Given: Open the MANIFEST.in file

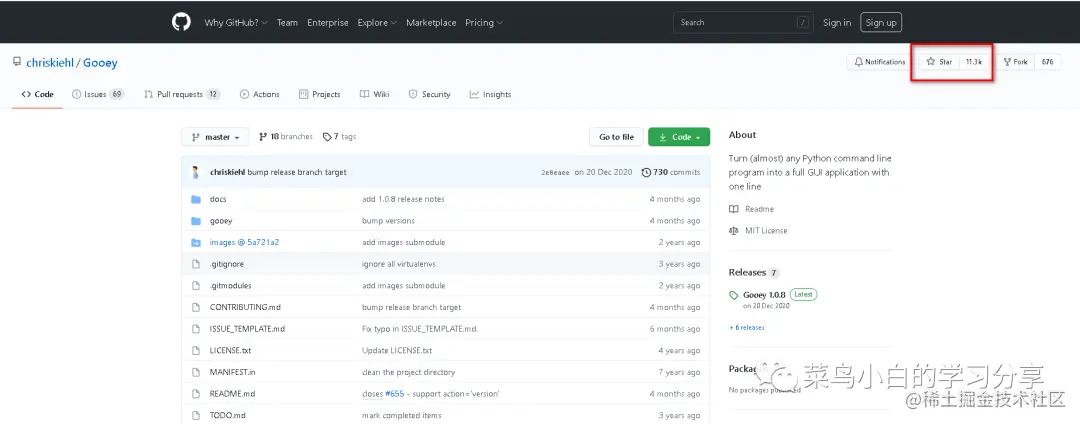Looking at the screenshot, I should pos(233,372).
